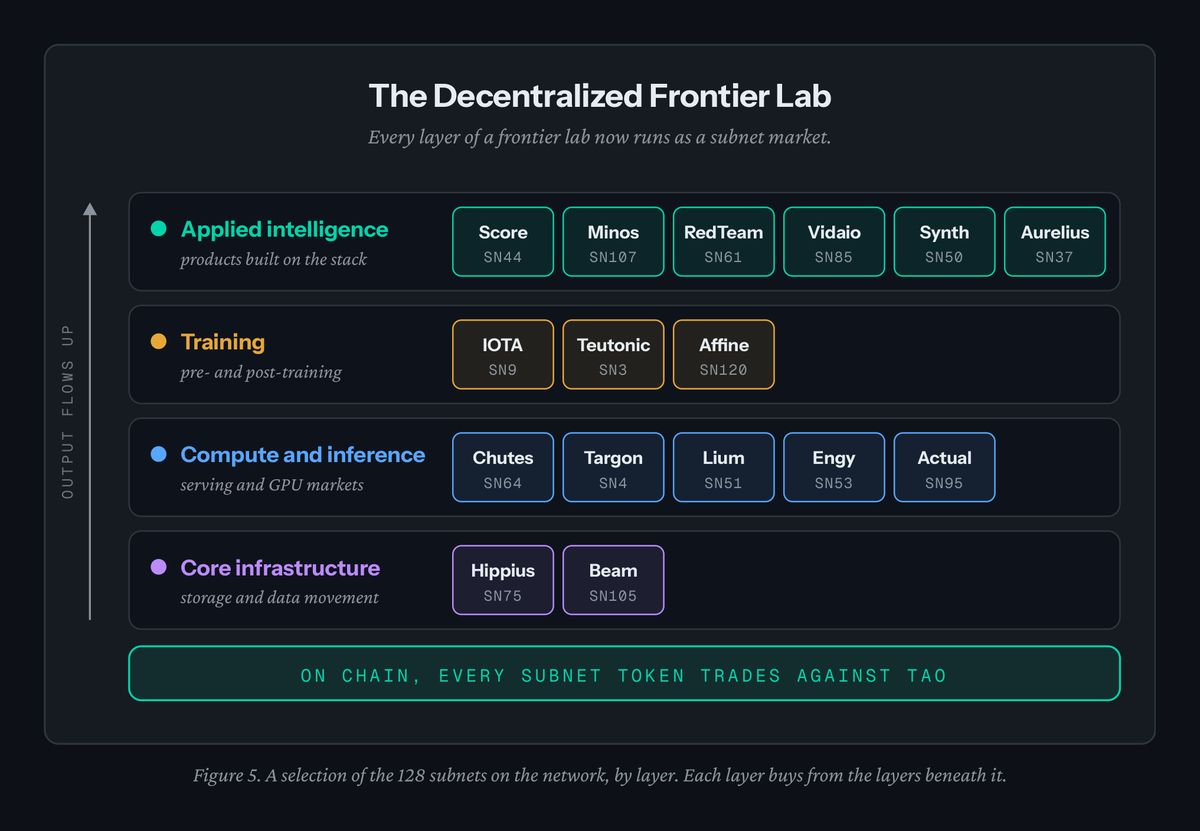
Task: Click the subnet token trades against TAO banner
Action: (x=624, y=675)
